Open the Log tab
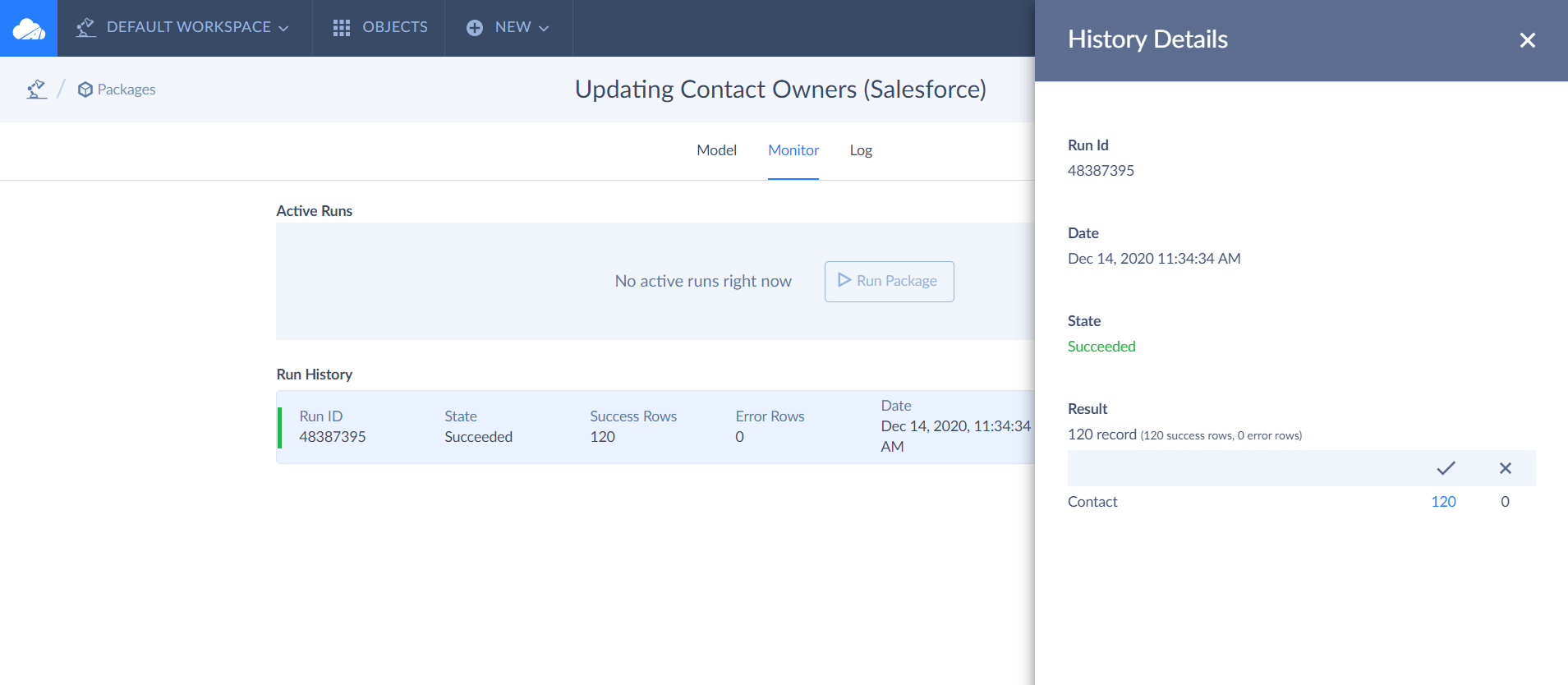 (x=860, y=150)
